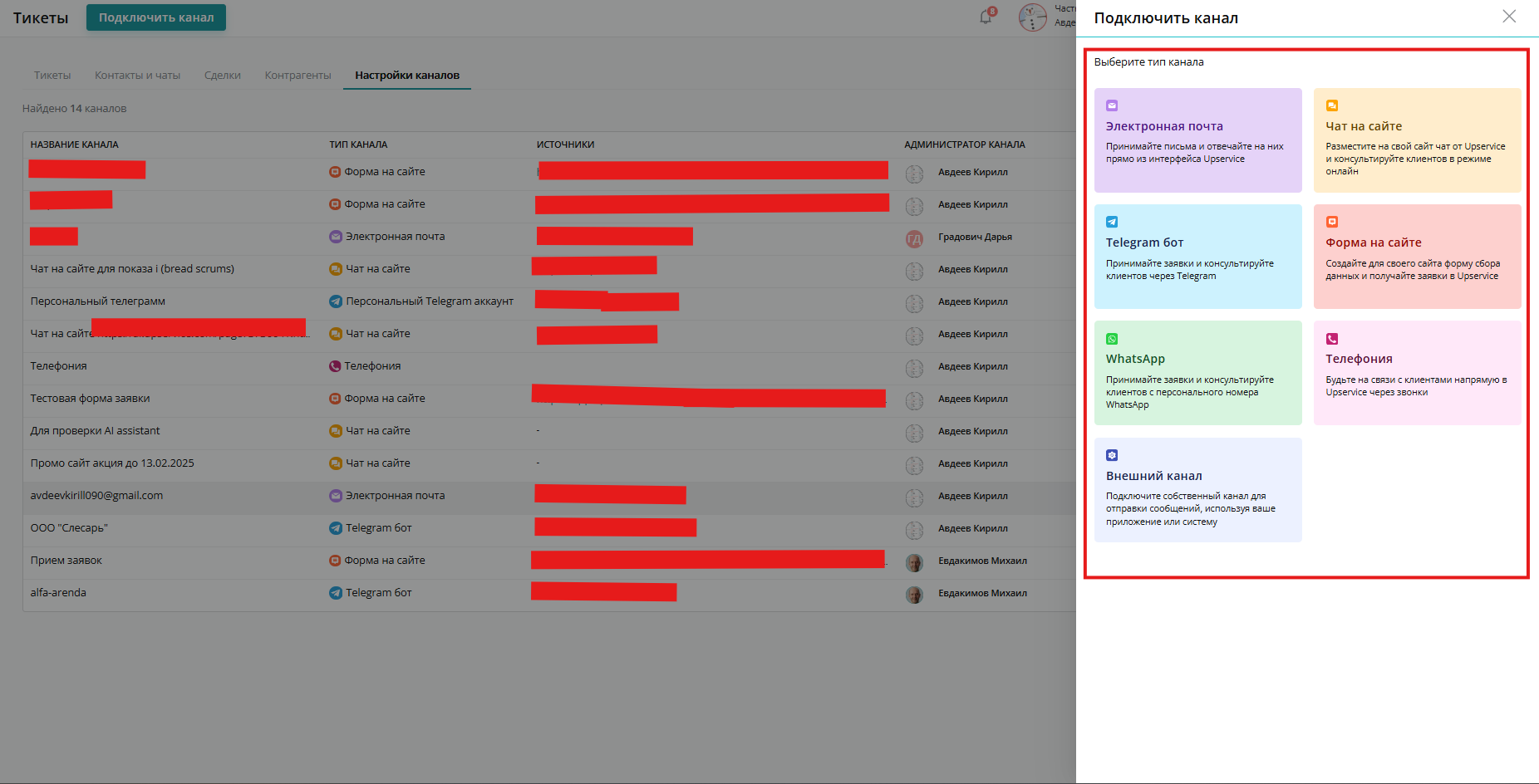Click the paper plane icon on the Telegram бот card
The height and width of the screenshot is (784, 1539).
tap(1112, 222)
